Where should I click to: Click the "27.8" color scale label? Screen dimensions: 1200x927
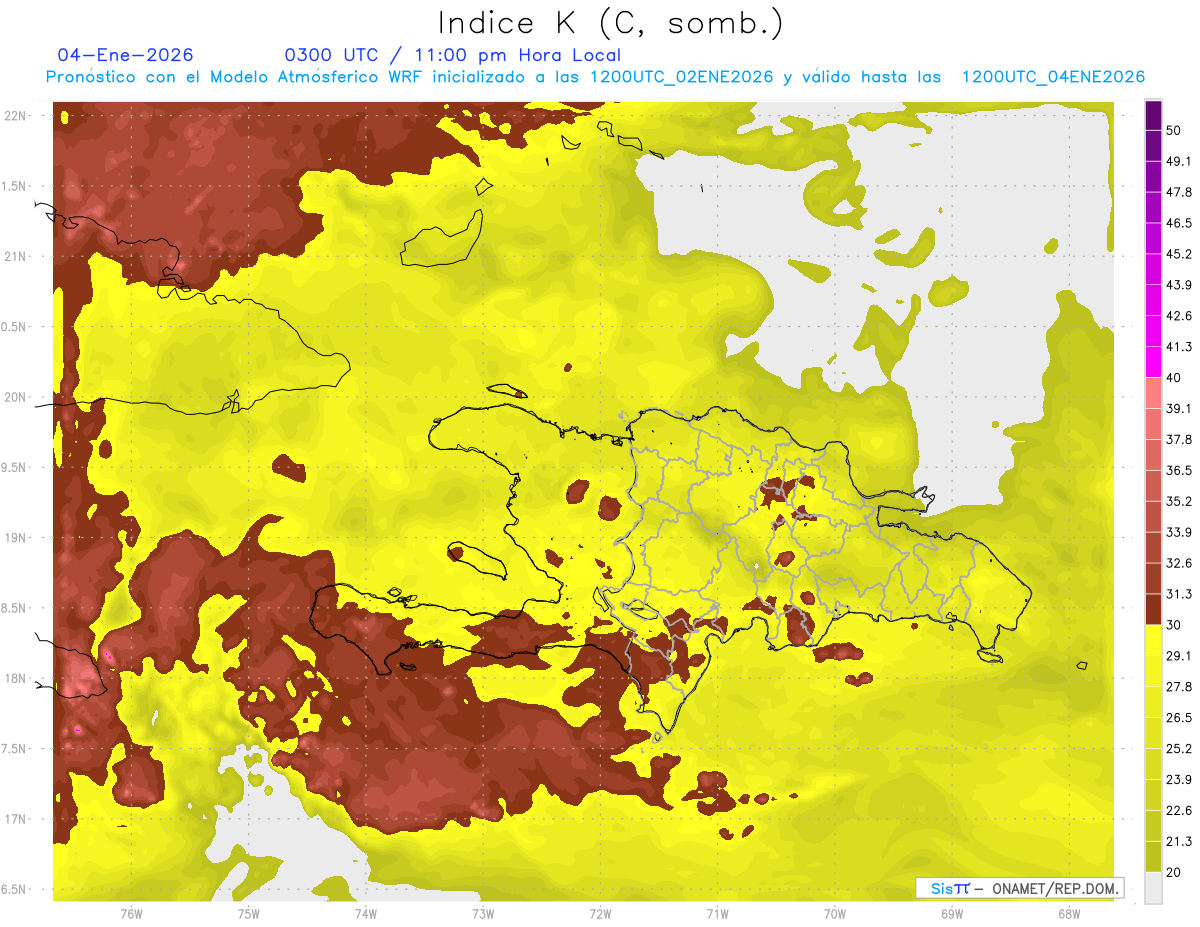tap(1179, 686)
